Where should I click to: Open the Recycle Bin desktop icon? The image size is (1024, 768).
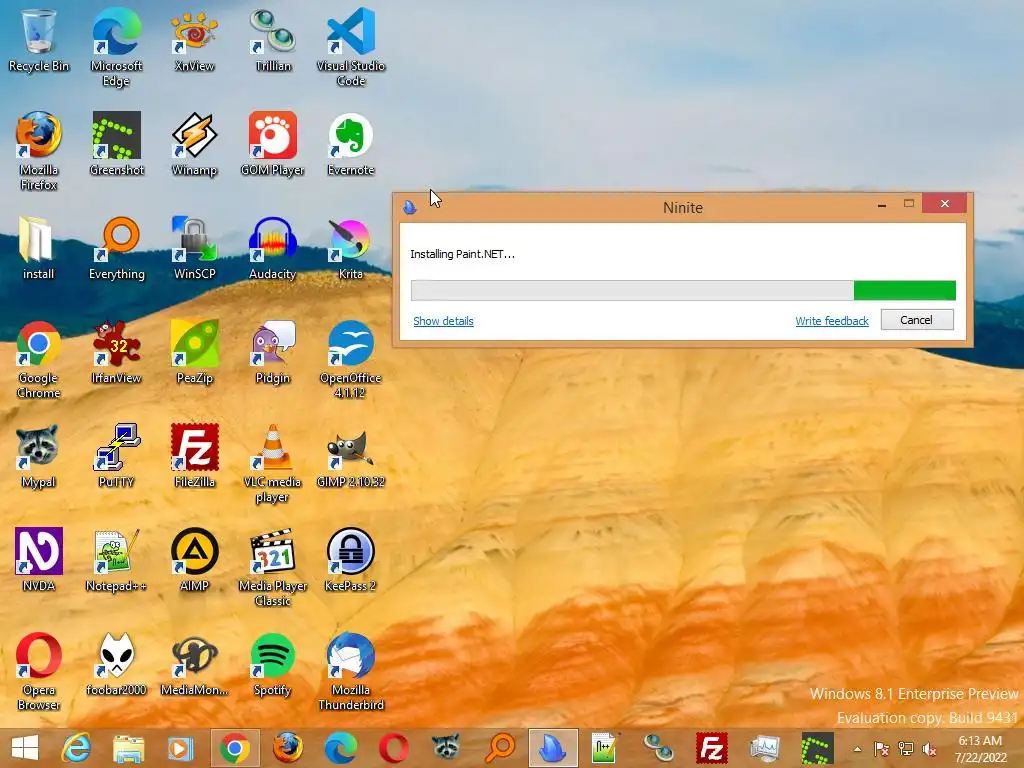(x=39, y=40)
